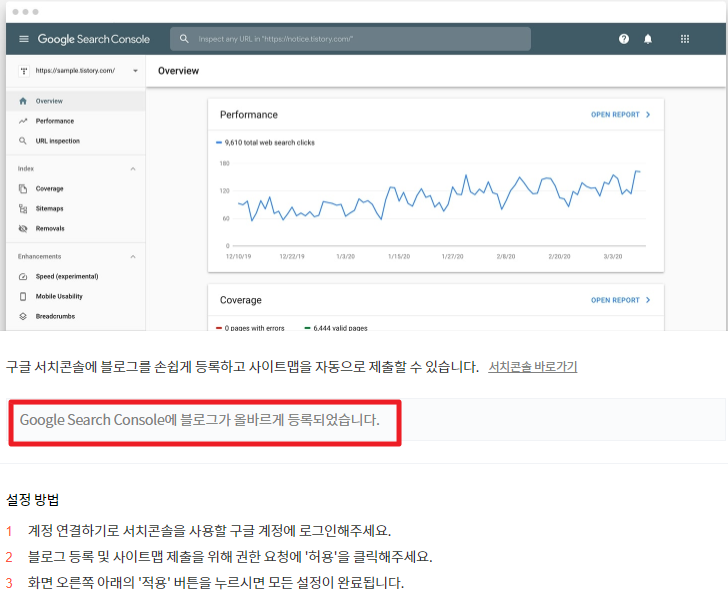Click the Breadcrumbs layers icon
Screen dimensions: 728x602
point(23,316)
